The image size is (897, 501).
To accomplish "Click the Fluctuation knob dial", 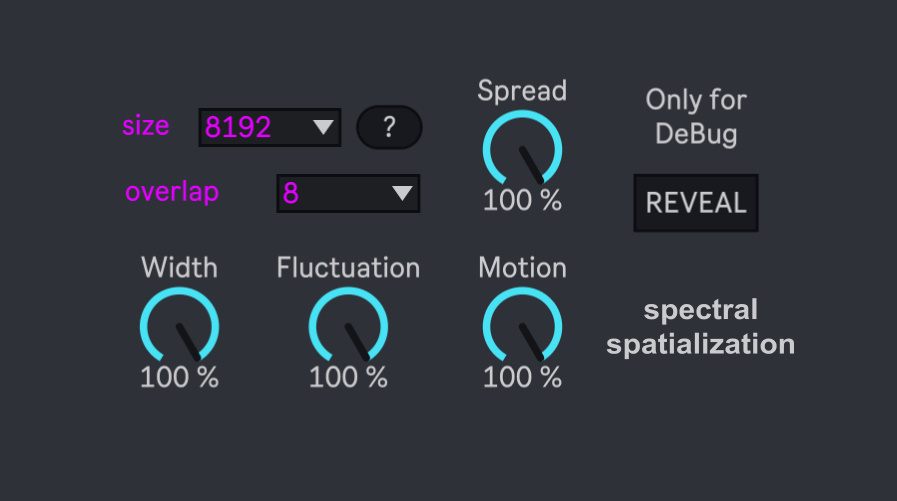I will 348,327.
